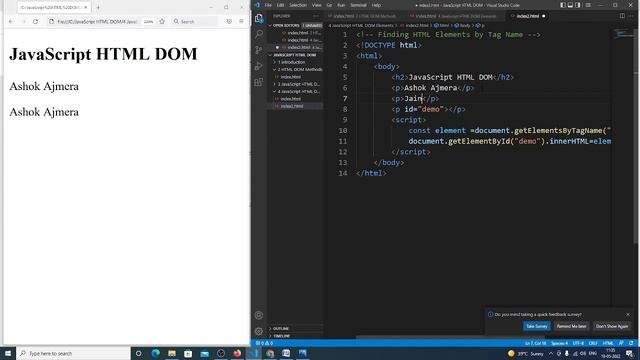Open a new browser tab with the plus

click(98, 7)
